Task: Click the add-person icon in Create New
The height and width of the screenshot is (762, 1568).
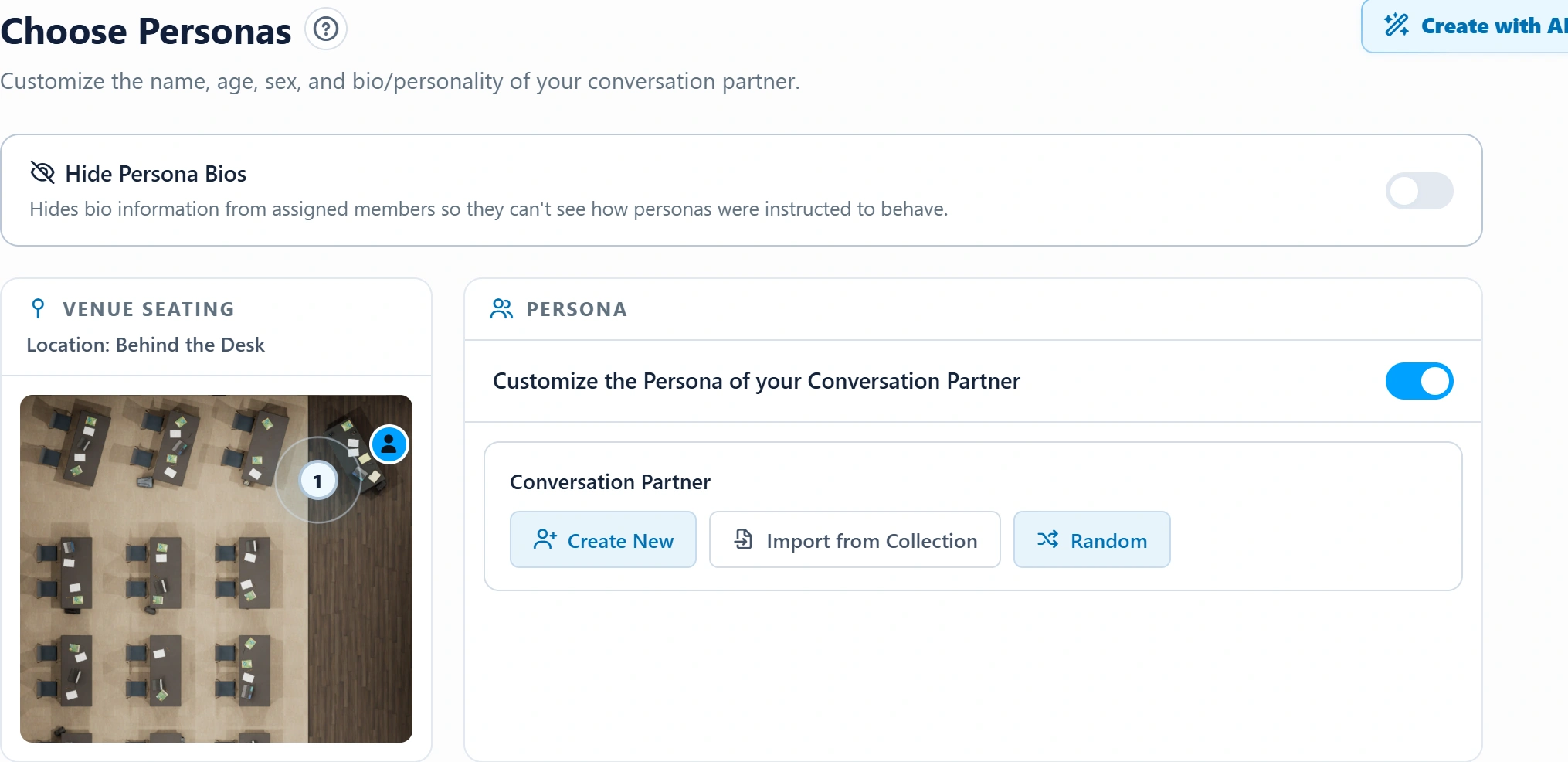Action: 545,539
